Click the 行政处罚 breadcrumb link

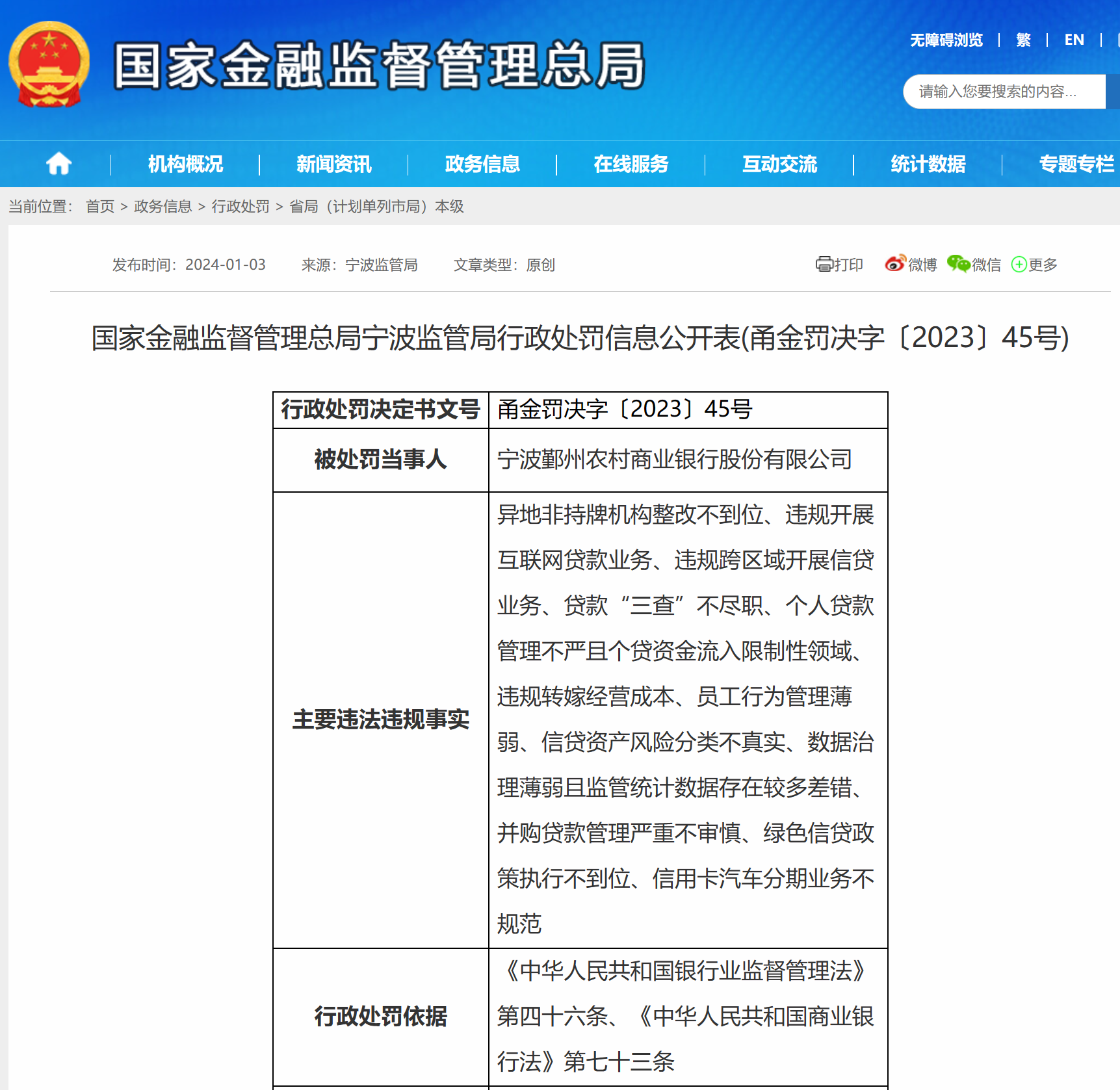tap(241, 207)
